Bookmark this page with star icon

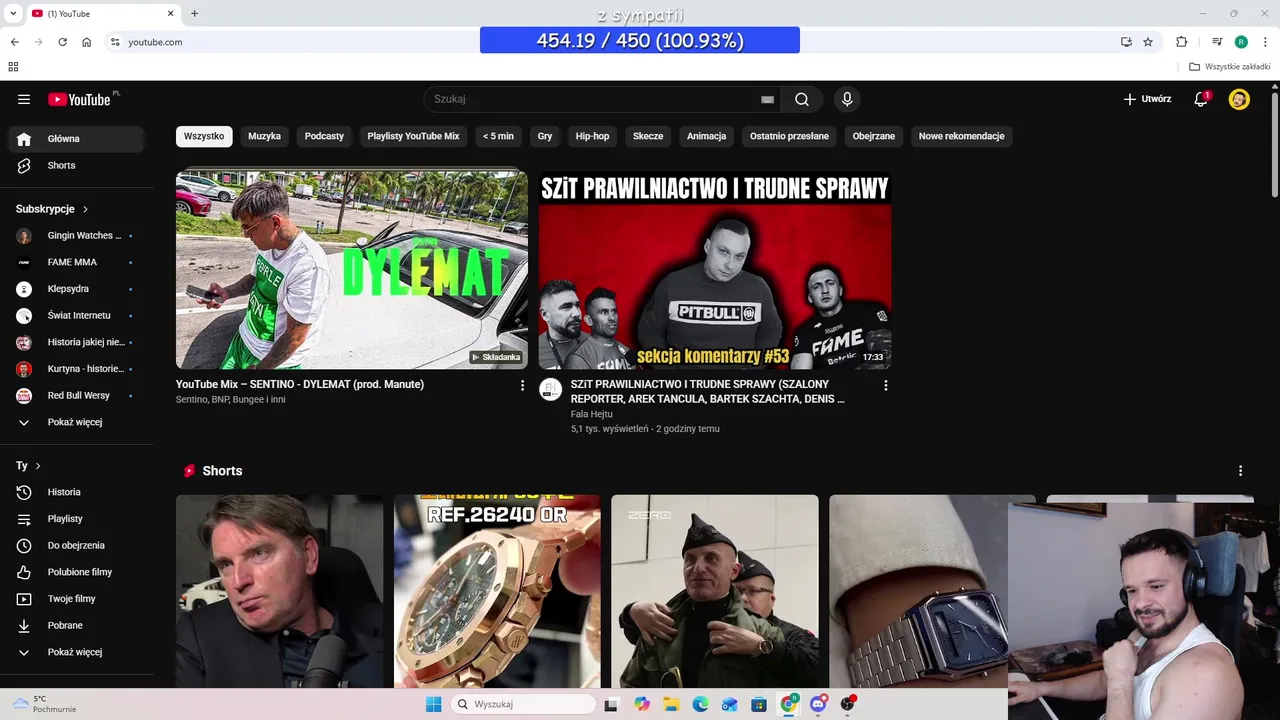point(1148,42)
